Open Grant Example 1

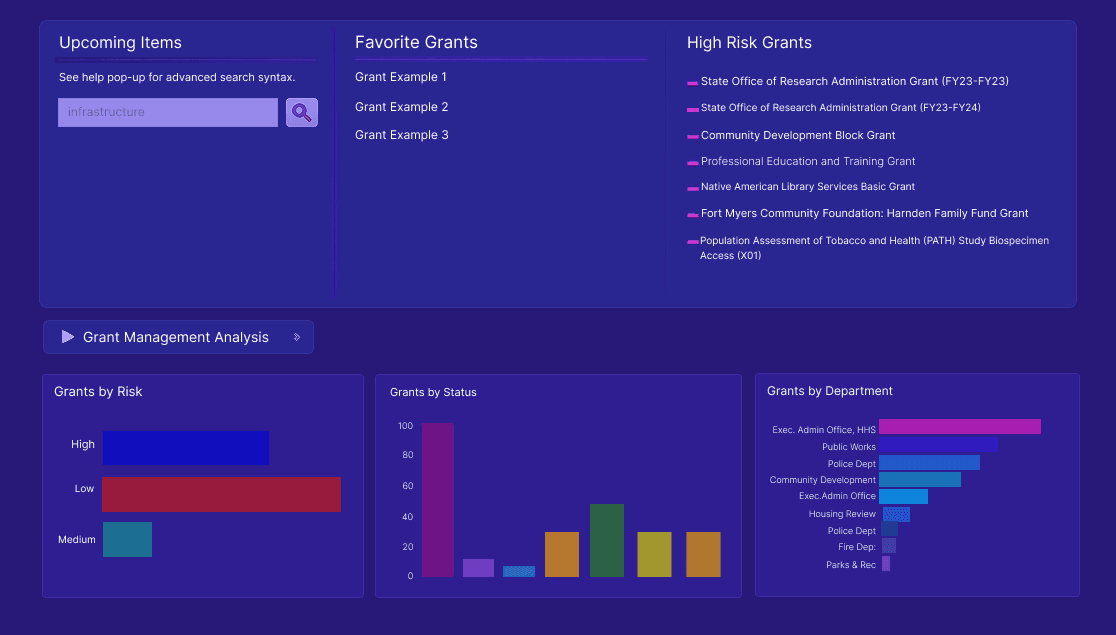point(400,76)
